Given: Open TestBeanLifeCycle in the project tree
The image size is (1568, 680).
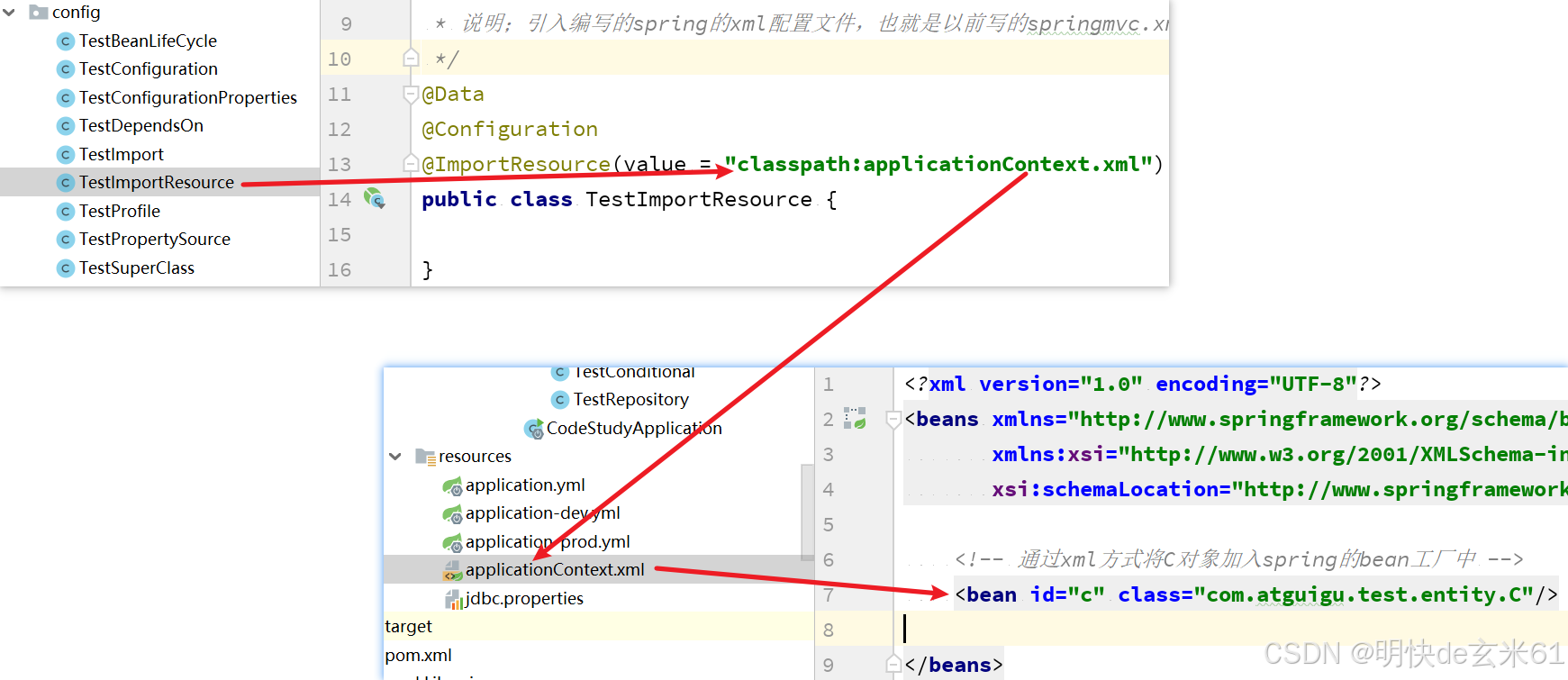Looking at the screenshot, I should pos(148,41).
